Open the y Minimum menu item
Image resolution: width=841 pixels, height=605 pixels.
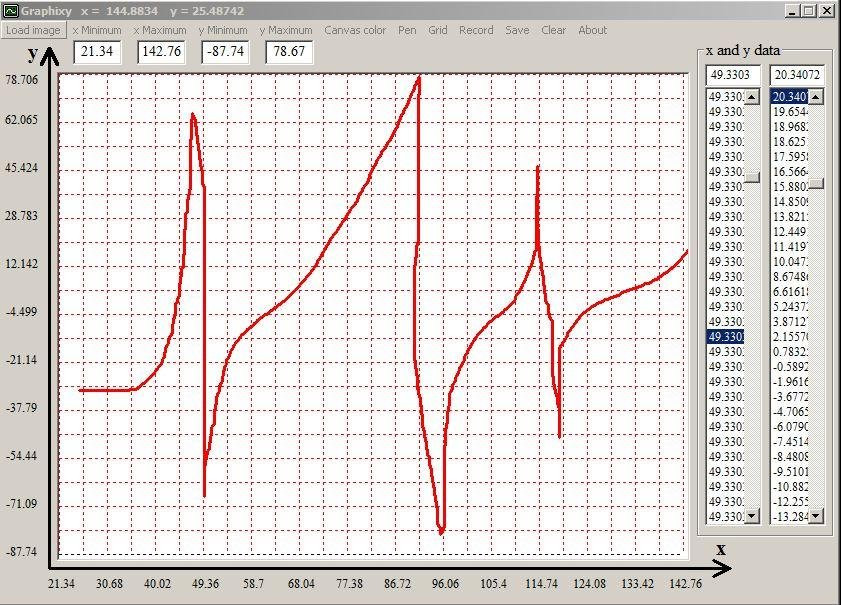pos(223,30)
